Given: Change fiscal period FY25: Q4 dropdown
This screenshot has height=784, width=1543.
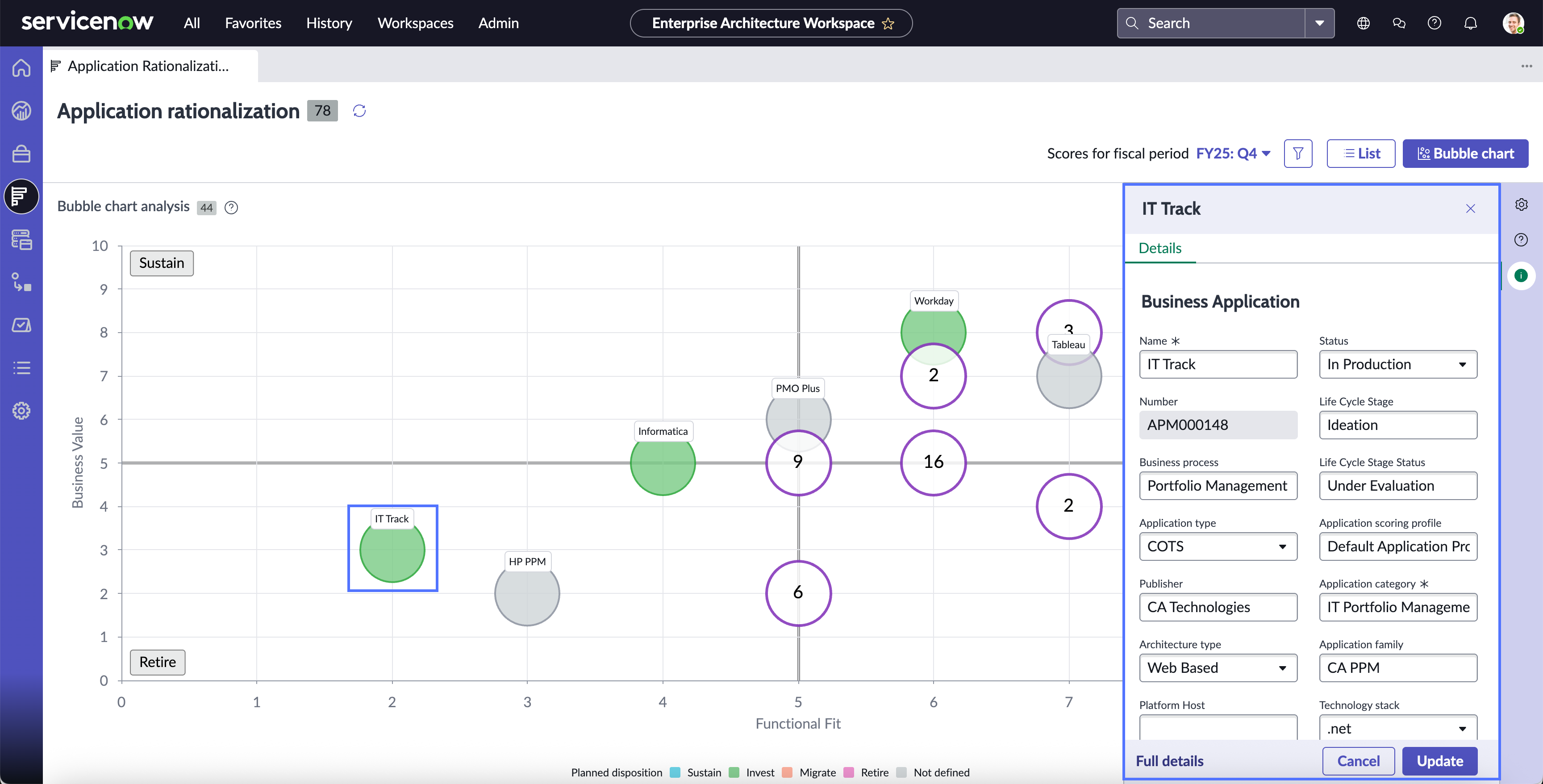Looking at the screenshot, I should pyautogui.click(x=1233, y=154).
